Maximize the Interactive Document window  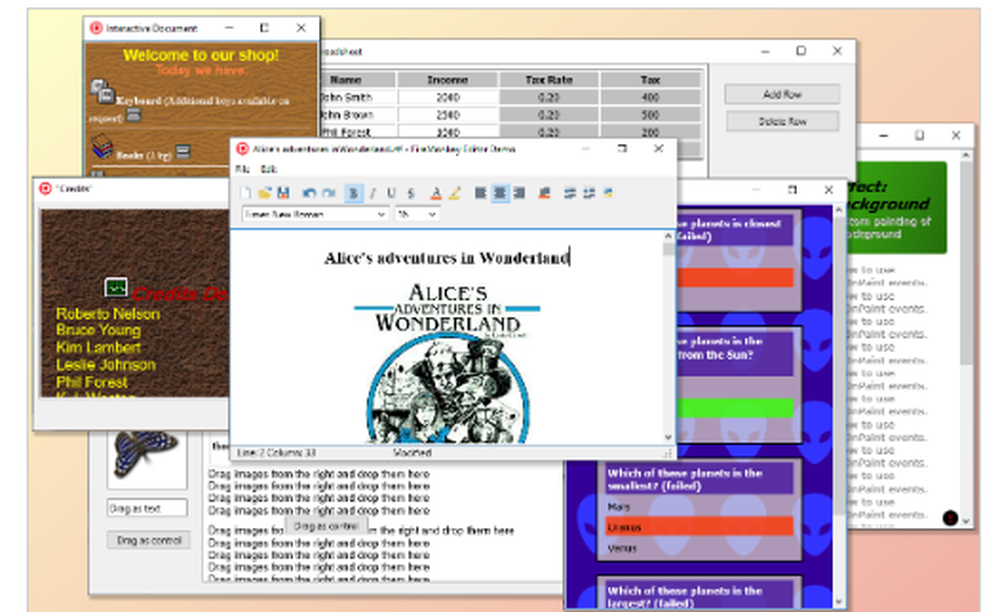click(264, 27)
